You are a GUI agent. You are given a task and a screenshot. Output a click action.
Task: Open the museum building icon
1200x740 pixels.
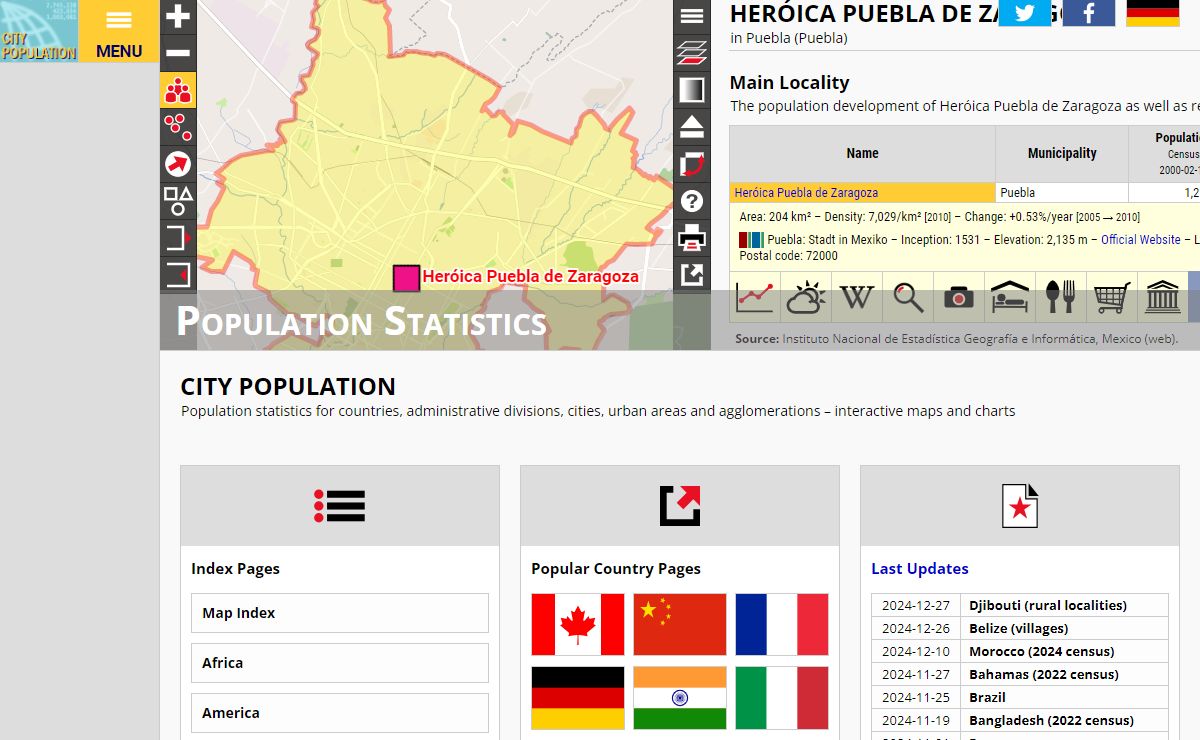pyautogui.click(x=1163, y=297)
